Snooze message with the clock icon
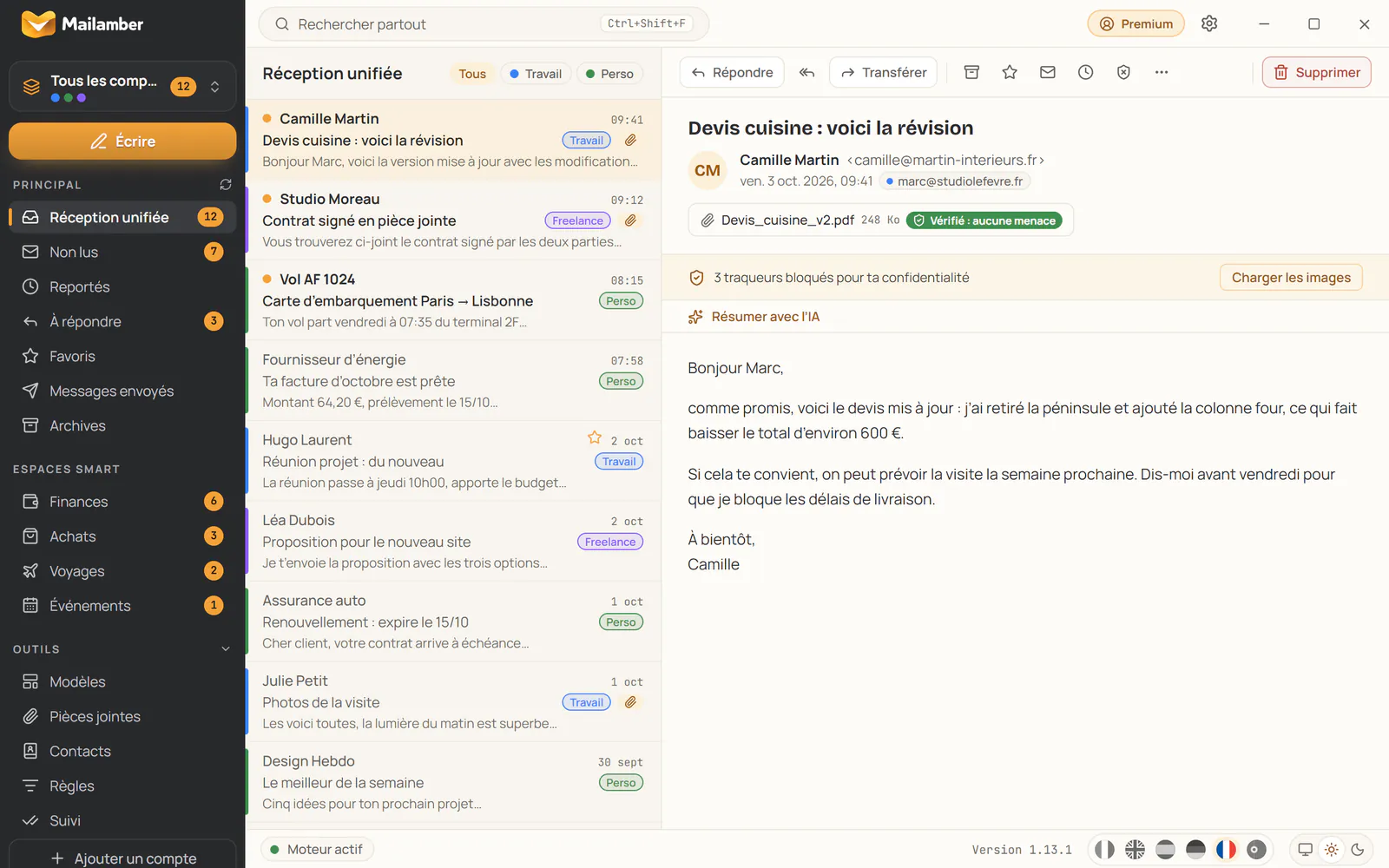1389x868 pixels. pyautogui.click(x=1086, y=72)
